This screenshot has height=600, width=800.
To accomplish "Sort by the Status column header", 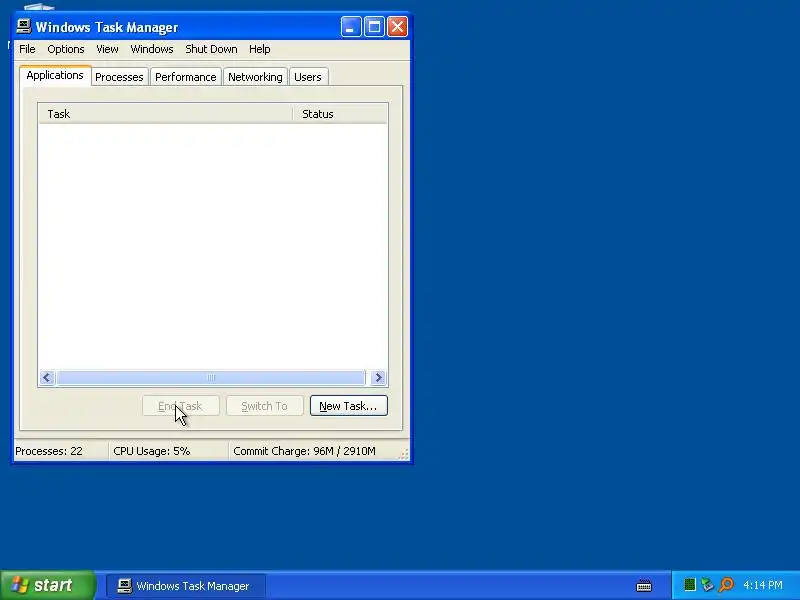I will pos(340,114).
